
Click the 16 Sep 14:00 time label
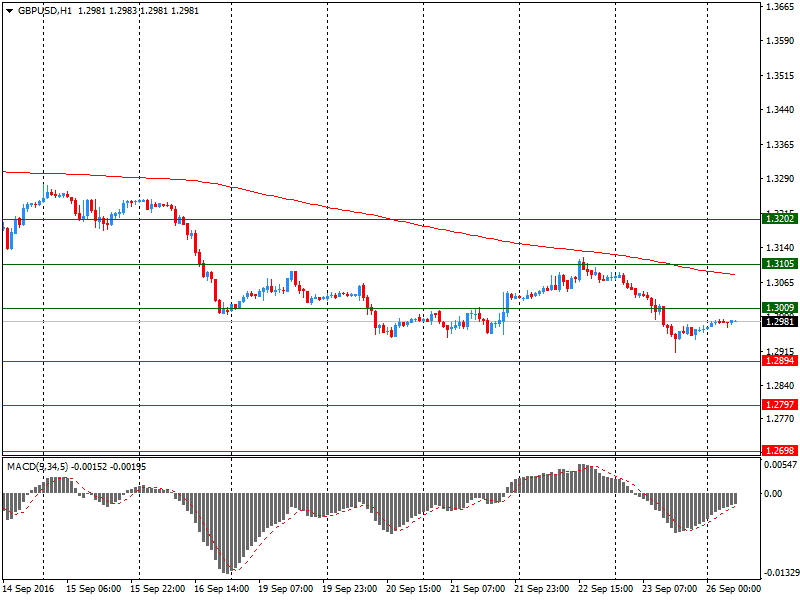(x=222, y=589)
